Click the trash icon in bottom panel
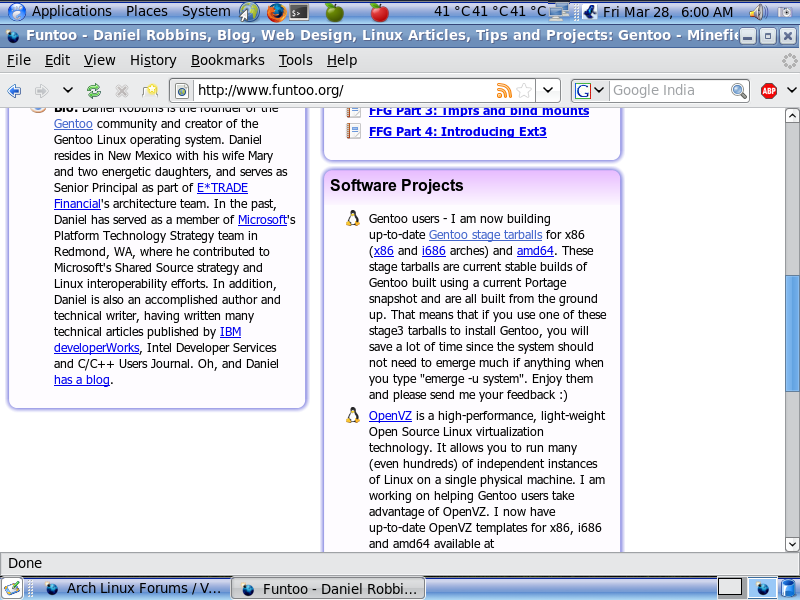800x600 pixels. (x=789, y=589)
